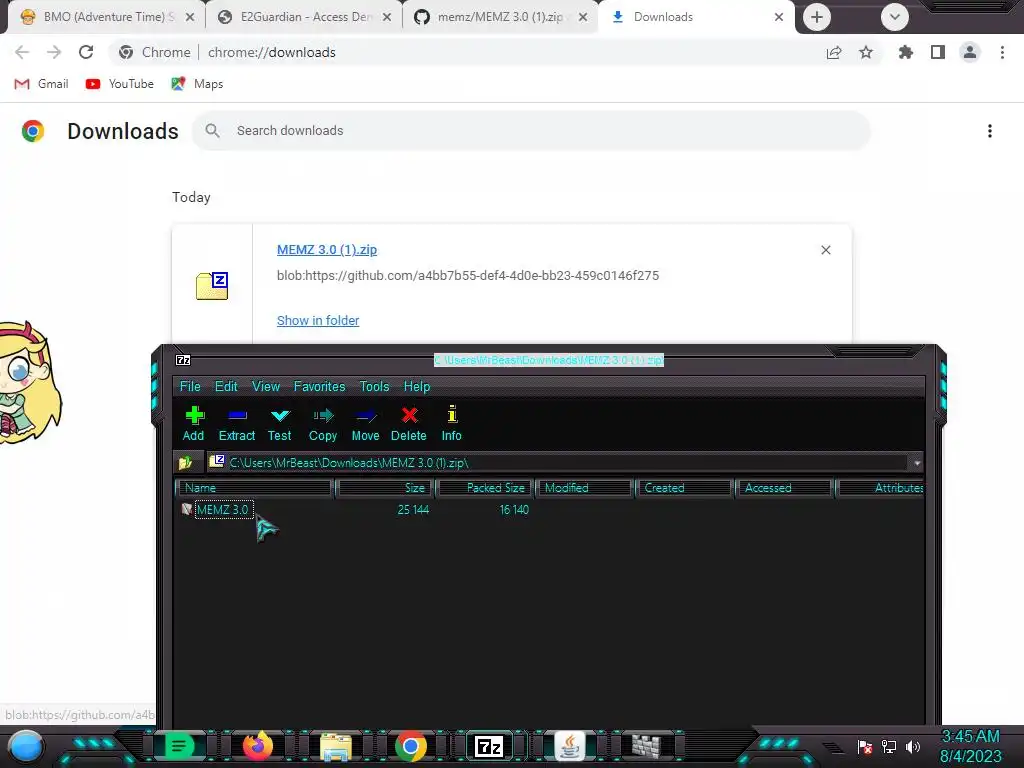Image resolution: width=1024 pixels, height=768 pixels.
Task: Sort by the Packed Size column
Action: 485,488
